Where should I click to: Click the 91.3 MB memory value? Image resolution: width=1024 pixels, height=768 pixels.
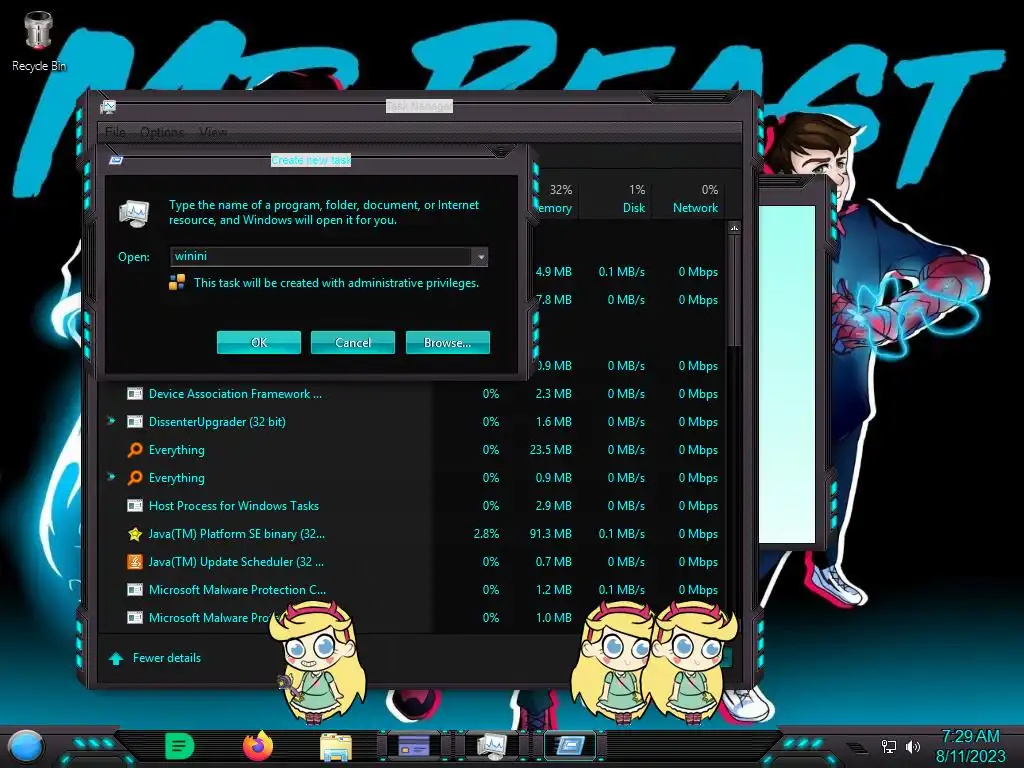[551, 534]
